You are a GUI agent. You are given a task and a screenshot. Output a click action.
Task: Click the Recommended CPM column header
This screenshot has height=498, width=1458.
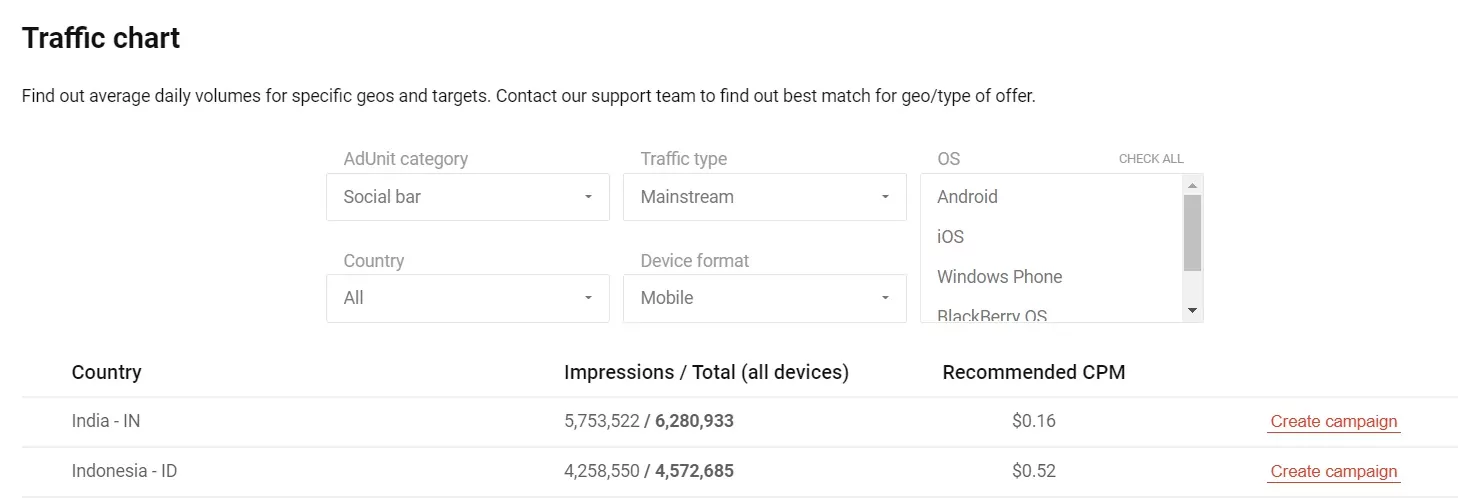click(x=1033, y=373)
